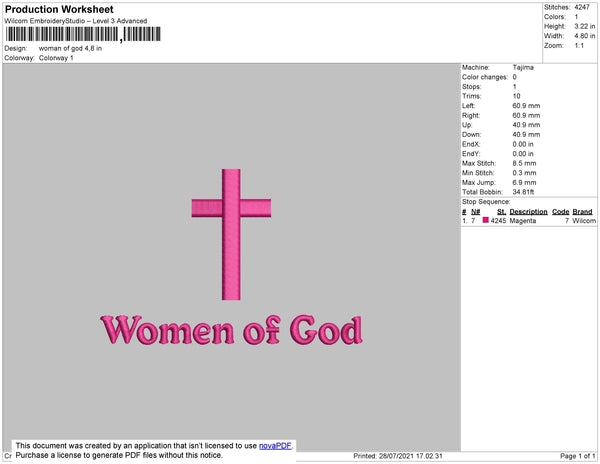Click the barcode under the worksheet title
Viewport: 600px width, 464px height.
(x=83, y=34)
